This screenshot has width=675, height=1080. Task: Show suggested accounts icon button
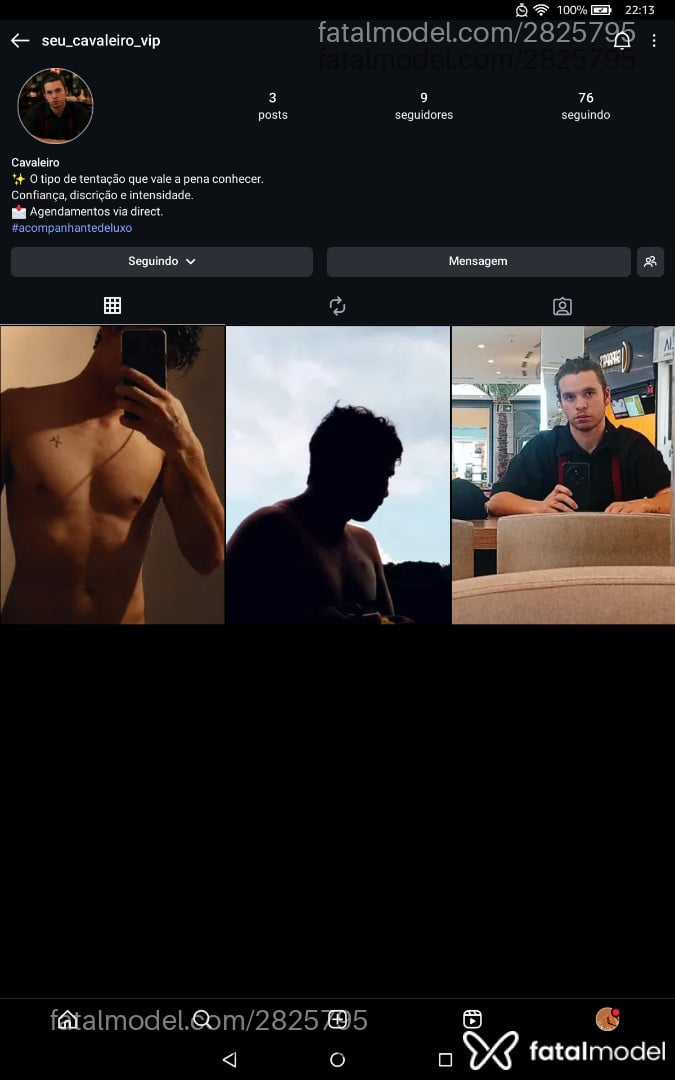point(650,262)
